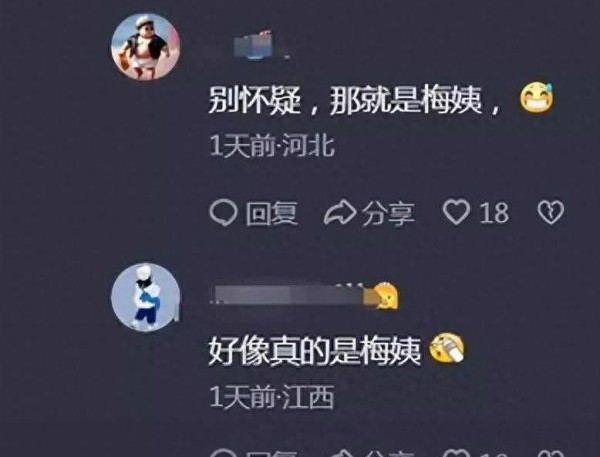
Task: Like the Hebei comment with the heart icon
Action: click(x=457, y=212)
